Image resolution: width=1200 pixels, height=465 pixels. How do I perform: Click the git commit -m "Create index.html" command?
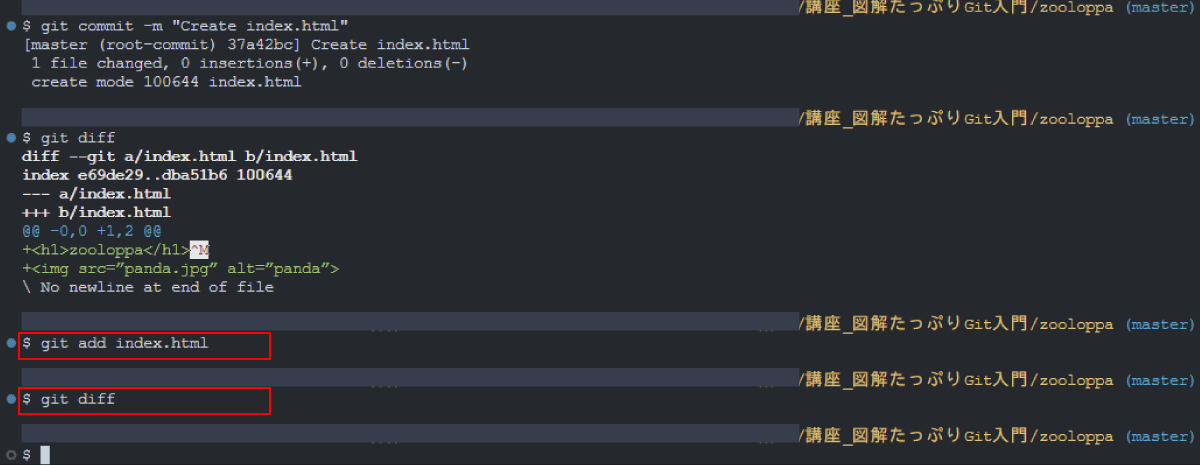pos(185,24)
